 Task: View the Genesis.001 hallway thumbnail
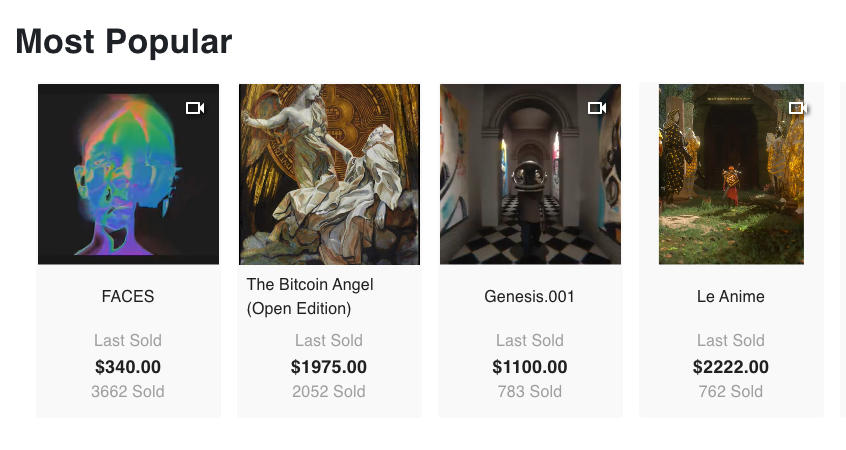pyautogui.click(x=530, y=174)
